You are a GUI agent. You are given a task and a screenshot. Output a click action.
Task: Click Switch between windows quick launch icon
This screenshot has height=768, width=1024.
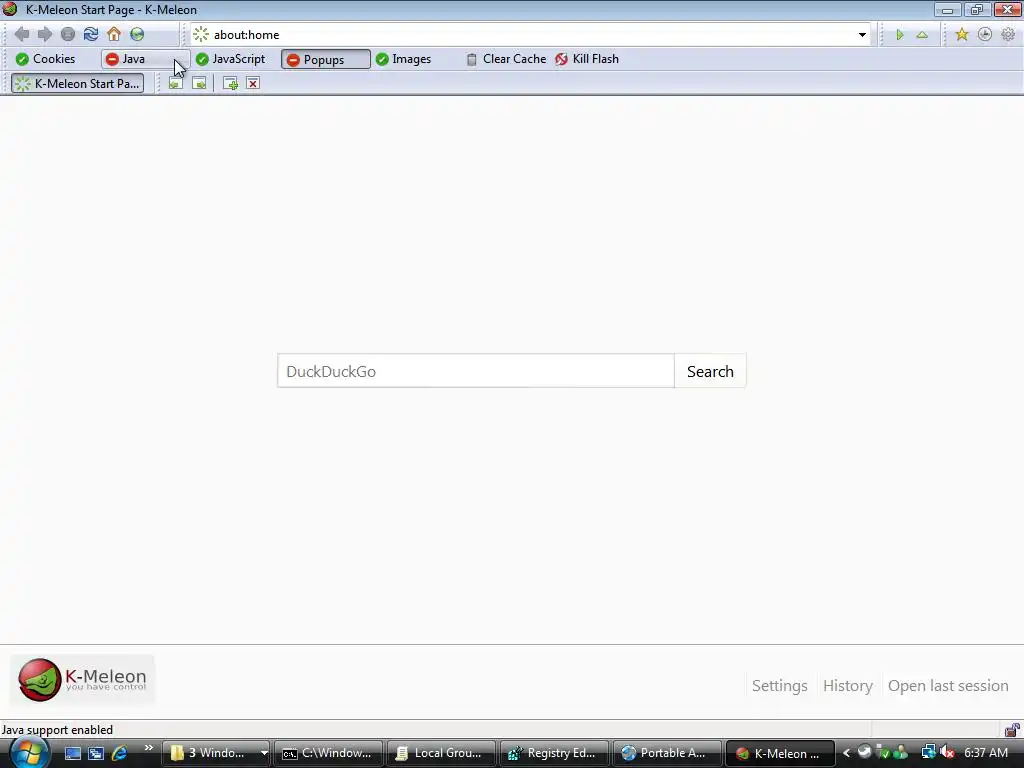[96, 753]
